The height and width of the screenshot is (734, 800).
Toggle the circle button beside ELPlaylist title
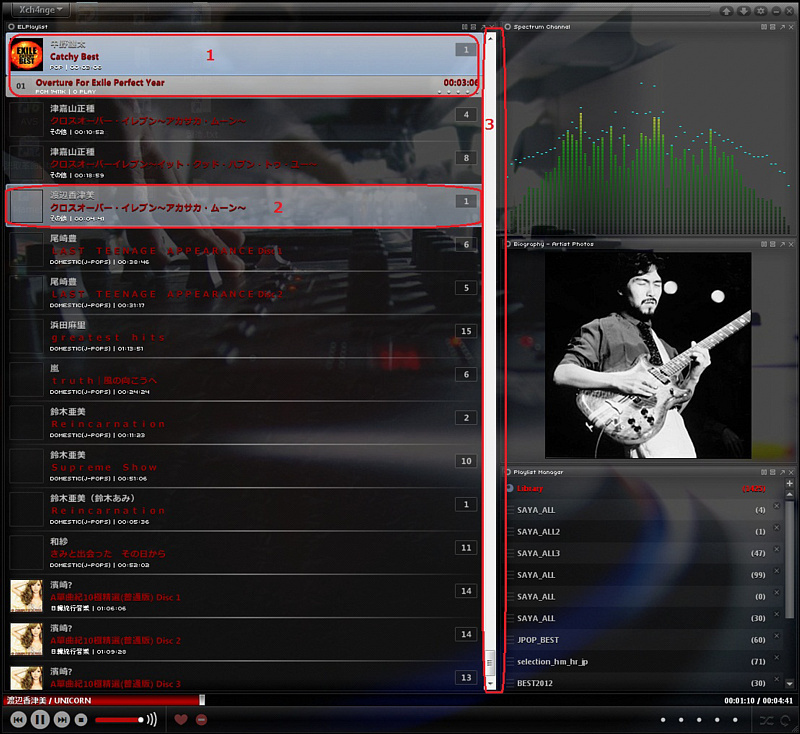pyautogui.click(x=11, y=27)
